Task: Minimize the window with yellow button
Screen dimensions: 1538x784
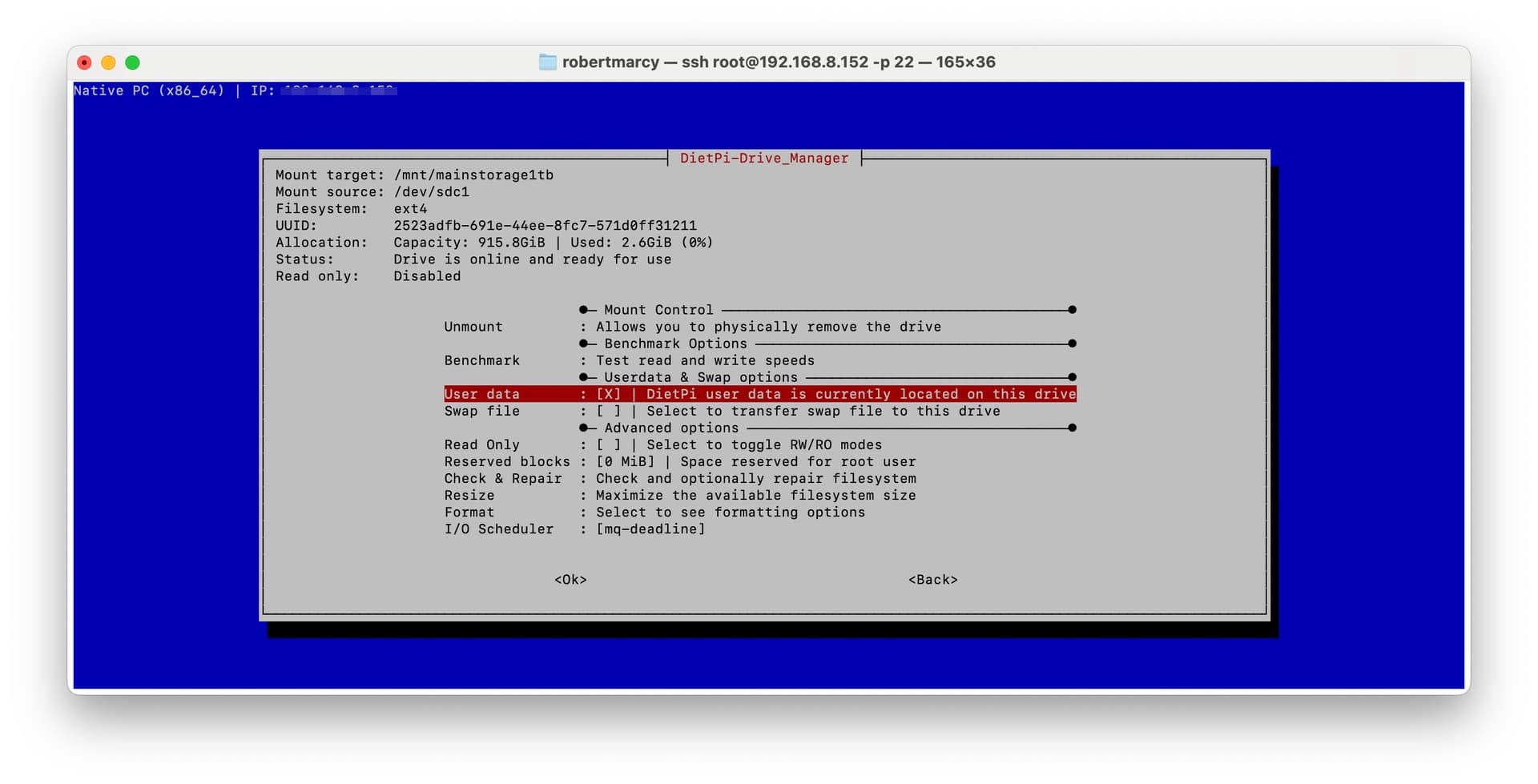Action: coord(109,62)
